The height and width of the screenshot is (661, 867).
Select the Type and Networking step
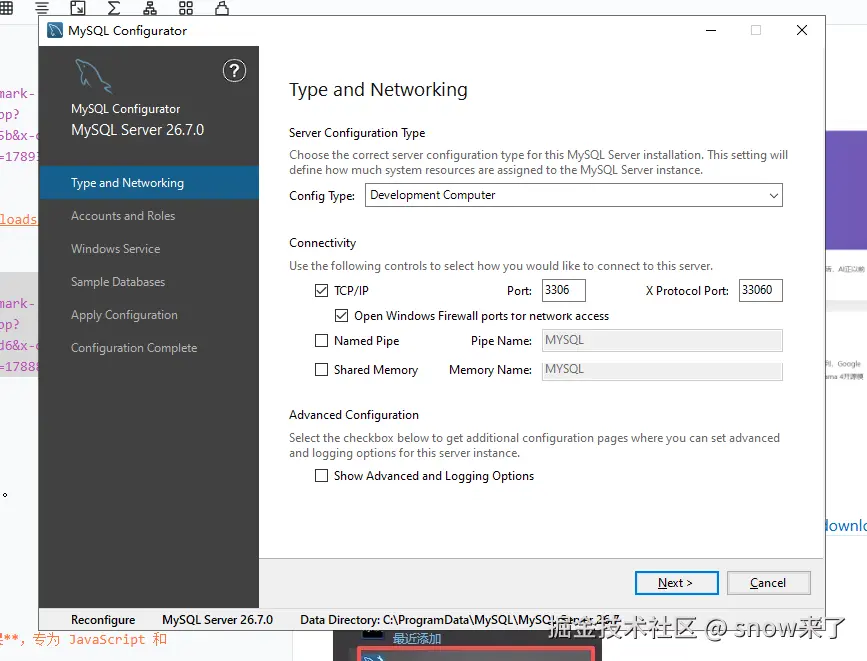click(149, 183)
